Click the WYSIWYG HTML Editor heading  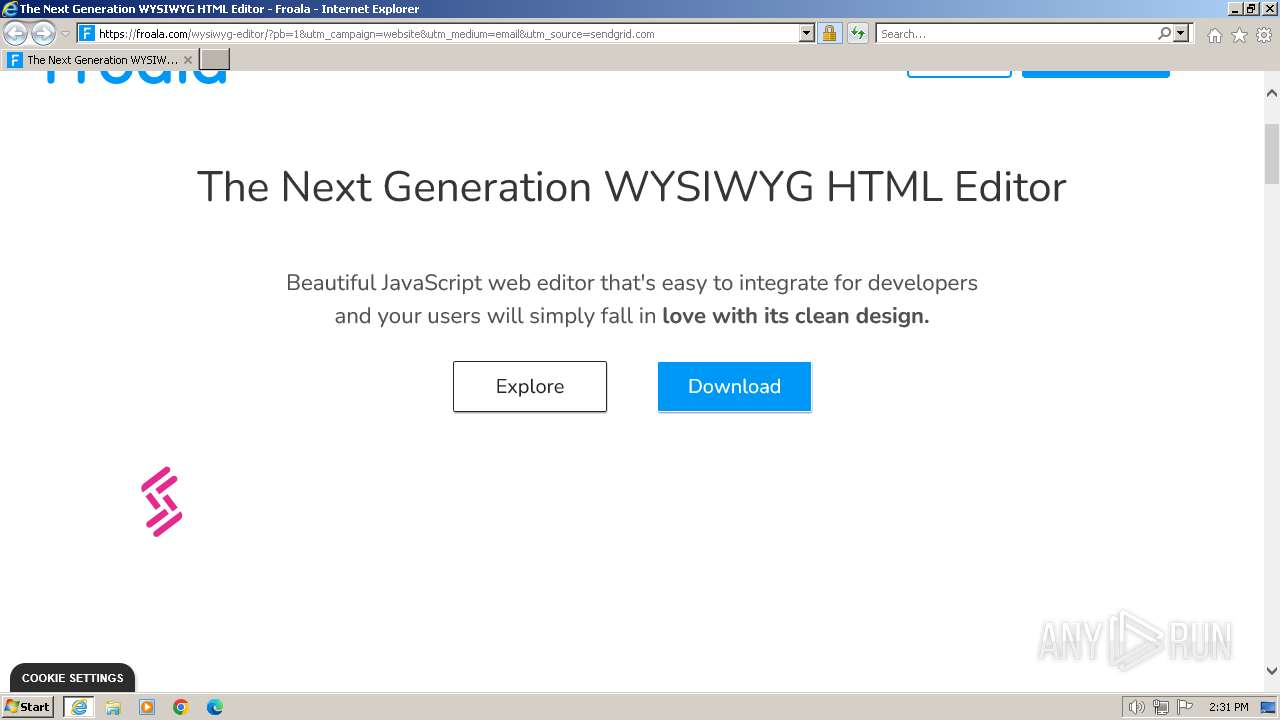click(631, 187)
